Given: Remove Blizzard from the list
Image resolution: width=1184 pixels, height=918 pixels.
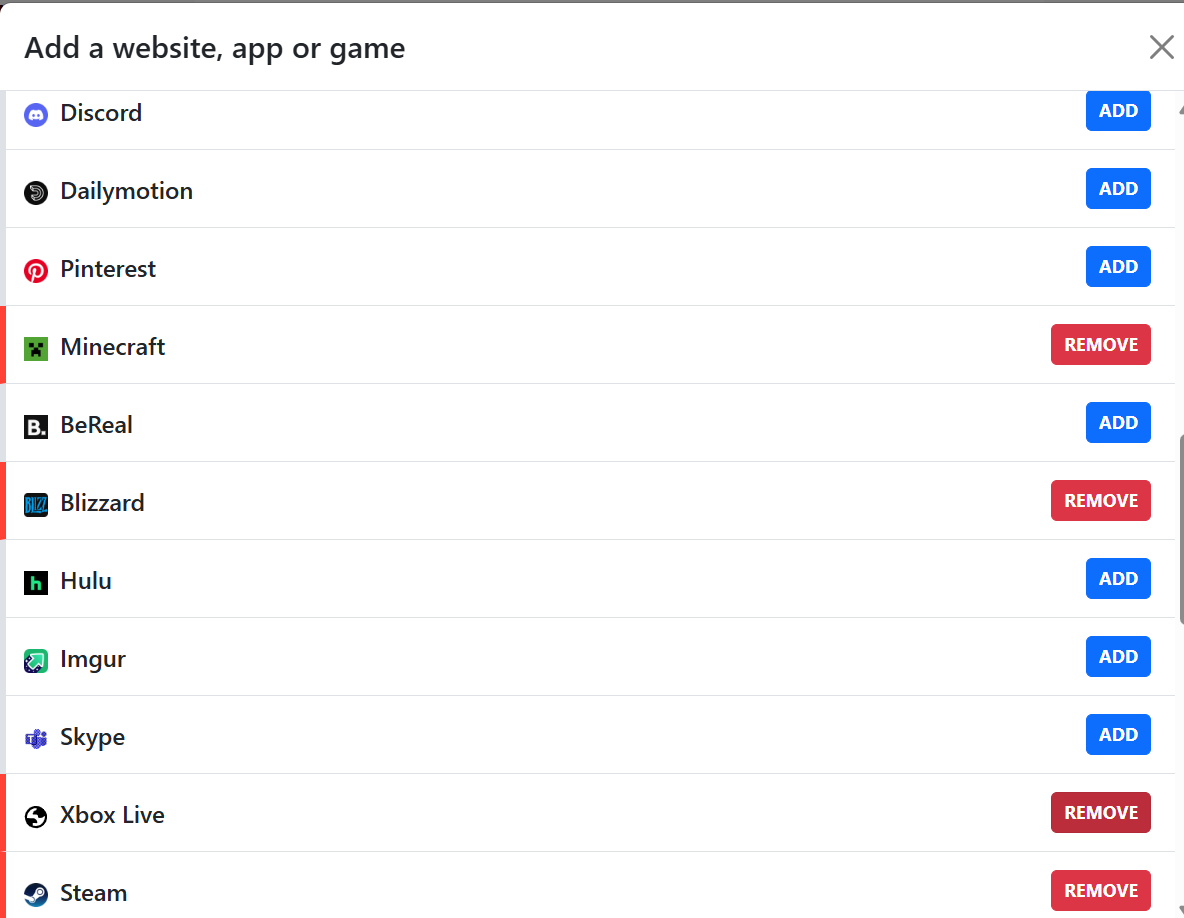Looking at the screenshot, I should [1100, 501].
